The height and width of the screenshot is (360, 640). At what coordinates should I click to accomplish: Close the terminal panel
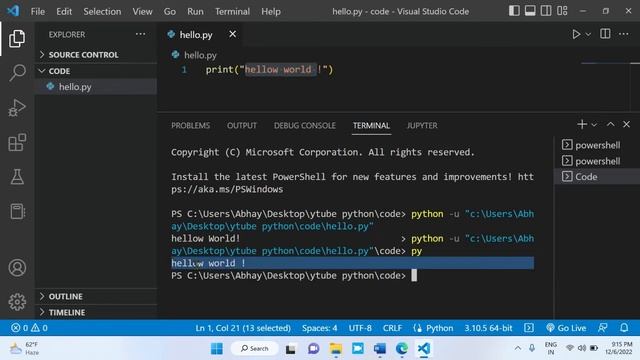626,124
